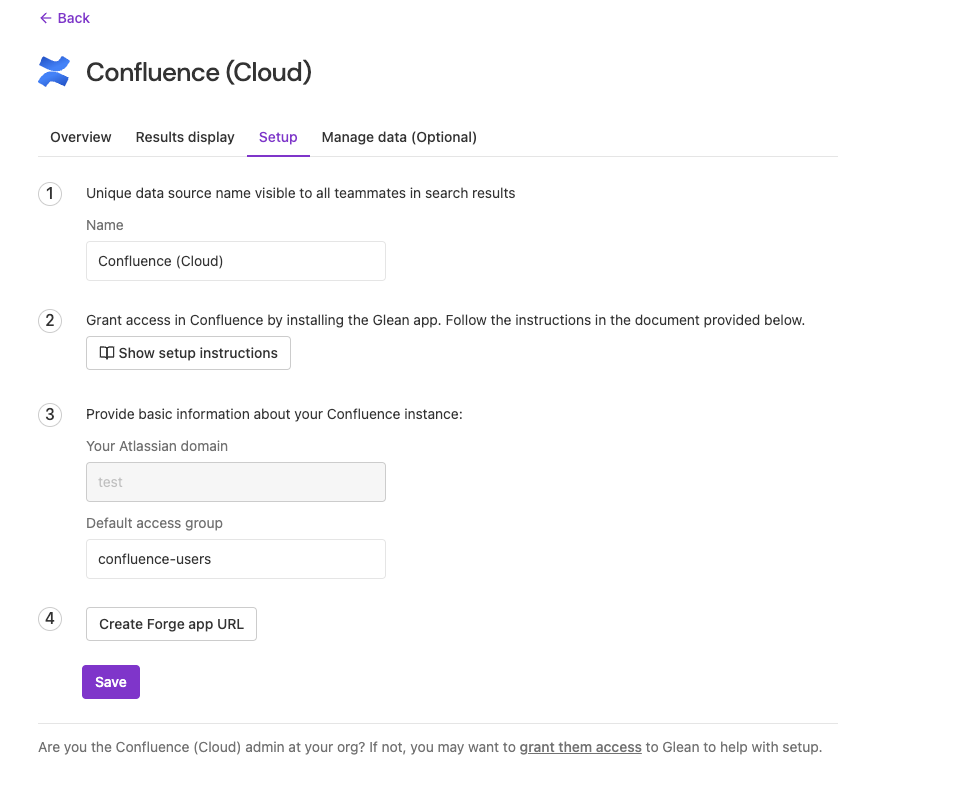Click inside the Name input field

point(236,261)
